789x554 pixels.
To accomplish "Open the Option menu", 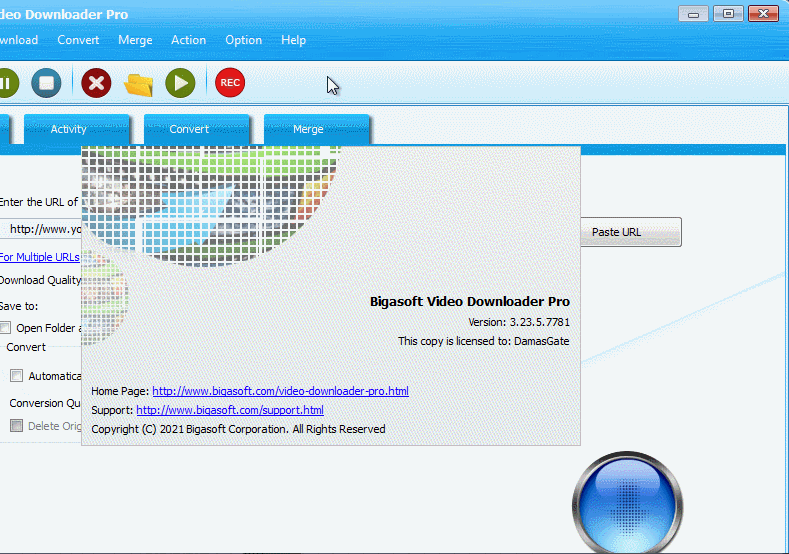I will point(244,40).
